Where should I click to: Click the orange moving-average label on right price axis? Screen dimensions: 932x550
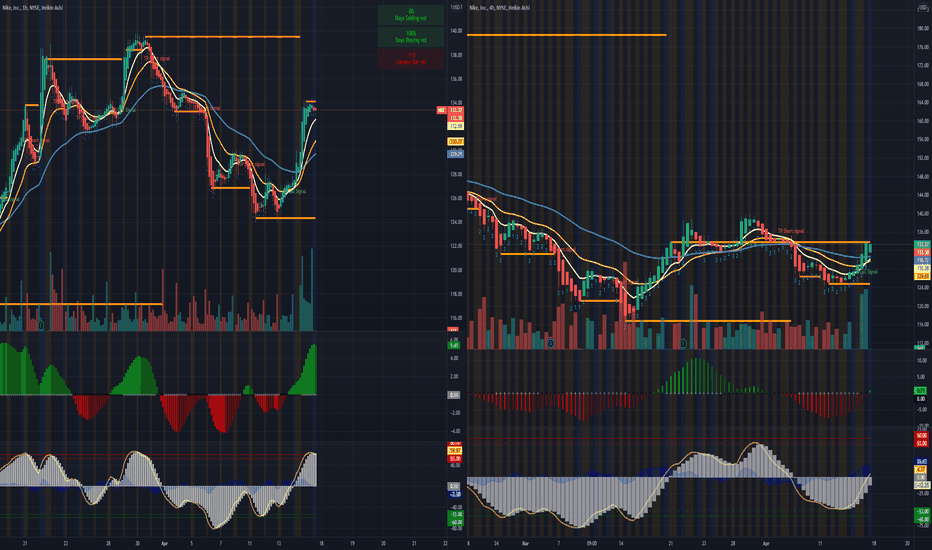(922, 276)
